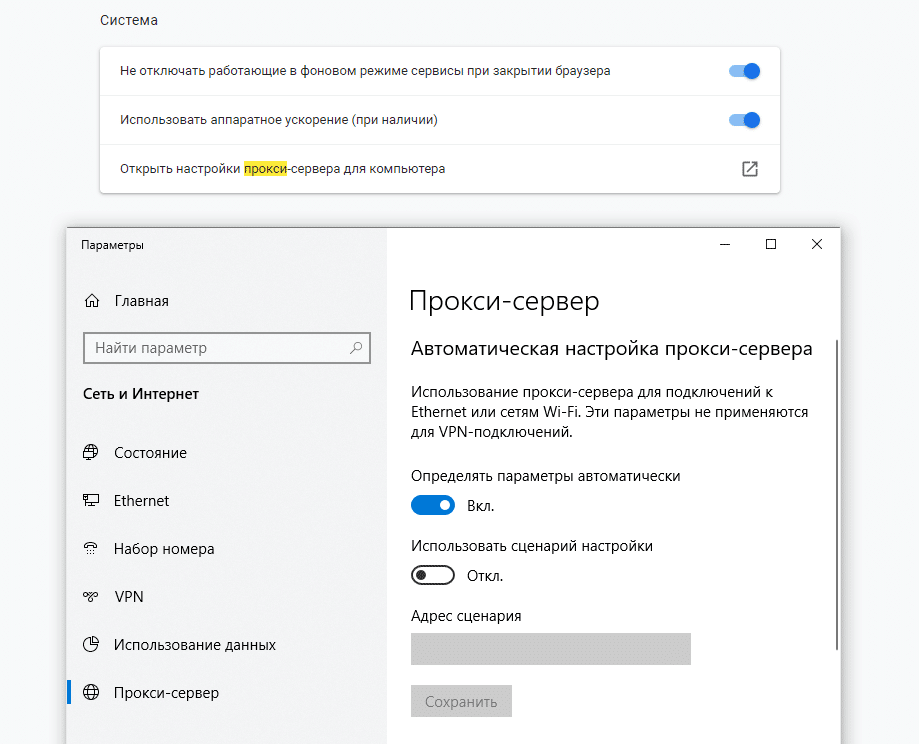Image resolution: width=919 pixels, height=744 pixels.
Task: Click the Home icon next to Главная
Action: [x=92, y=301]
